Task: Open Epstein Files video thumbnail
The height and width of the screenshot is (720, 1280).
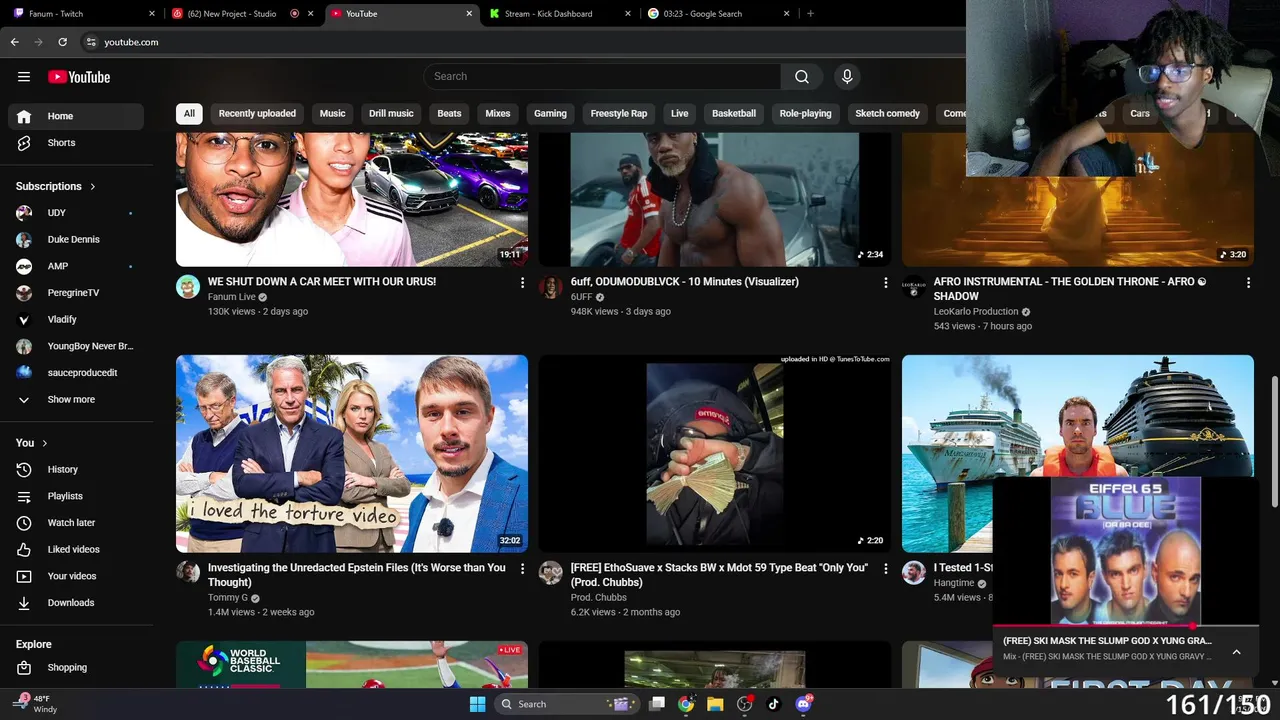Action: [x=352, y=453]
